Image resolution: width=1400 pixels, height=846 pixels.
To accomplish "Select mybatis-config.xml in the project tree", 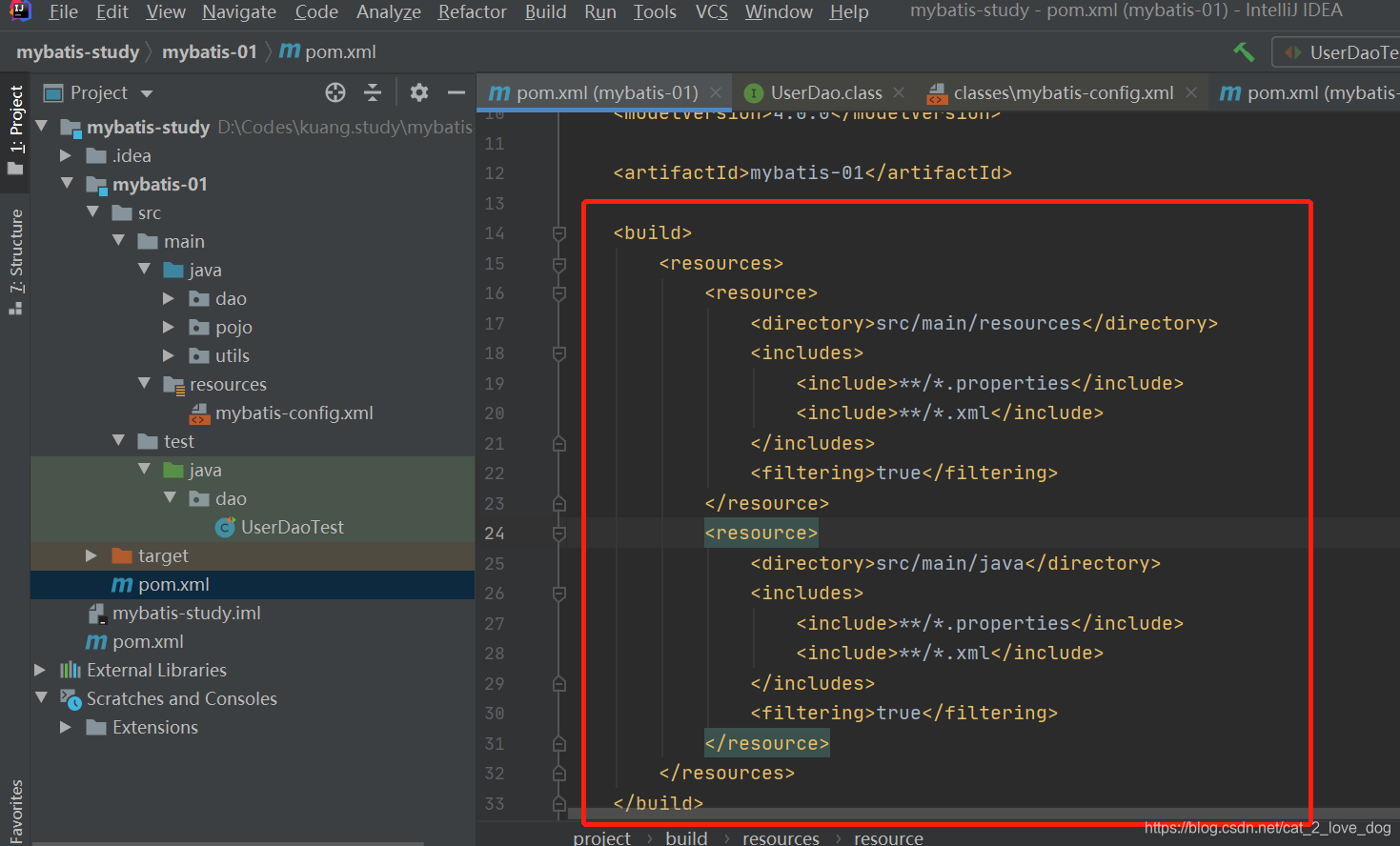I will tap(294, 413).
